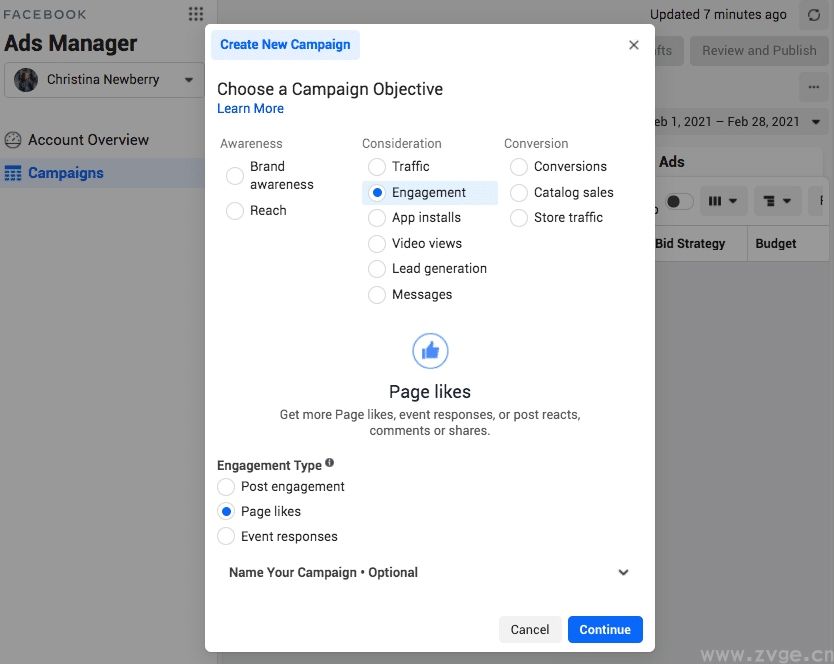834x664 pixels.
Task: Toggle the switch in the Ads toolbar
Action: click(x=678, y=201)
